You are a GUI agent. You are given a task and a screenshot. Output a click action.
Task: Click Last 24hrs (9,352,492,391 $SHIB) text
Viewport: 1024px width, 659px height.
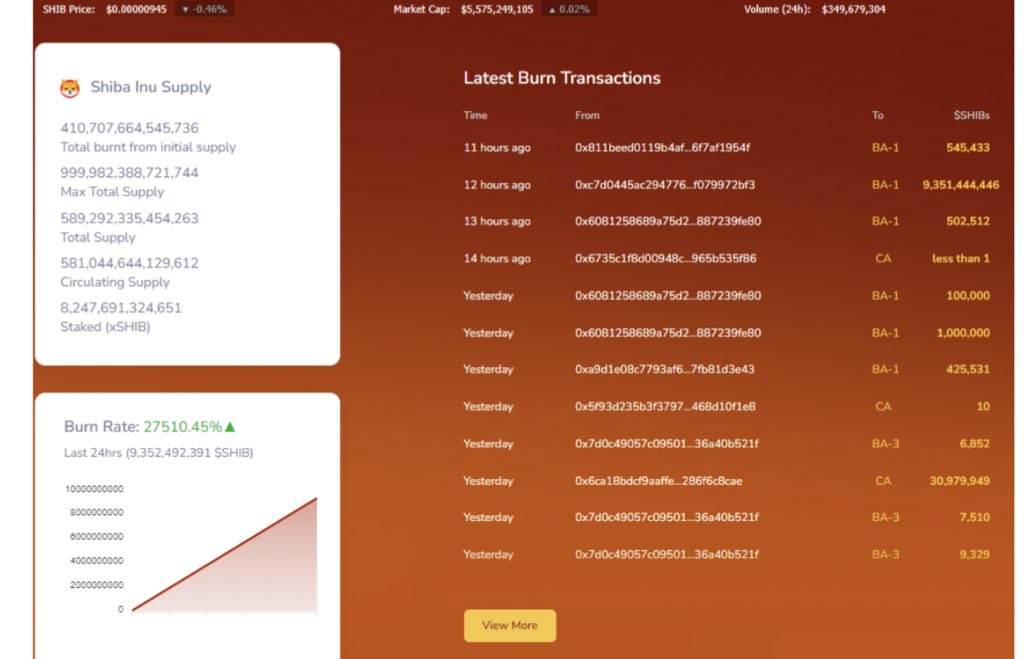tap(159, 453)
